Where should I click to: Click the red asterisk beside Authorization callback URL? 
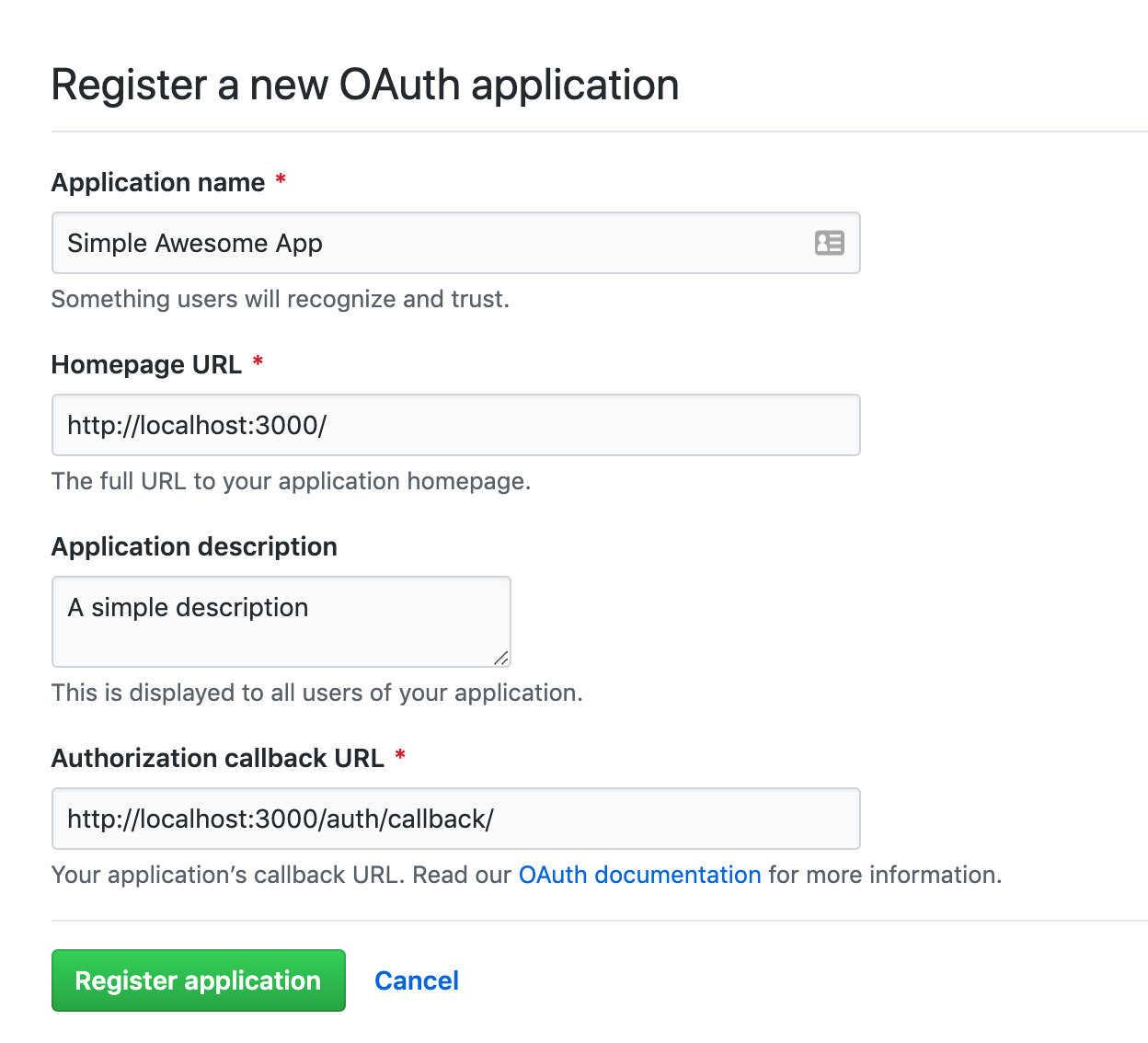click(400, 755)
